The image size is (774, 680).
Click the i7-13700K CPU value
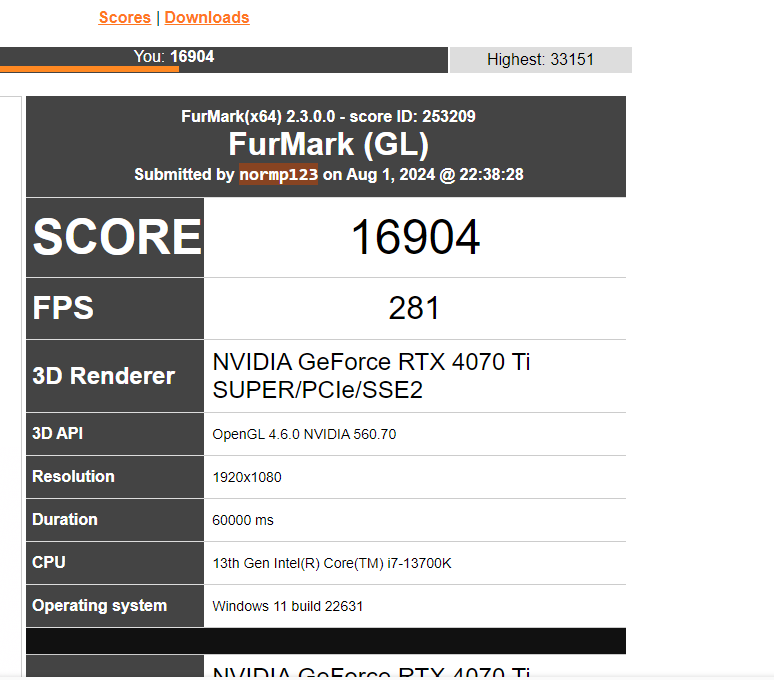tap(332, 563)
